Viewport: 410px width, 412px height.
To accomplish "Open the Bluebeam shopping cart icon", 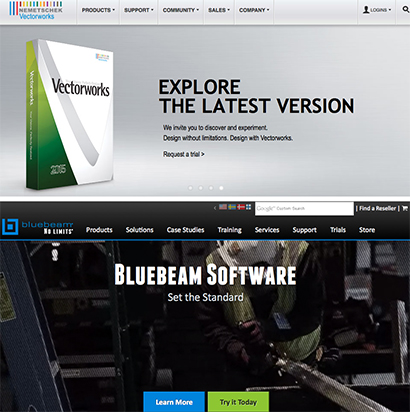I will coord(405,208).
